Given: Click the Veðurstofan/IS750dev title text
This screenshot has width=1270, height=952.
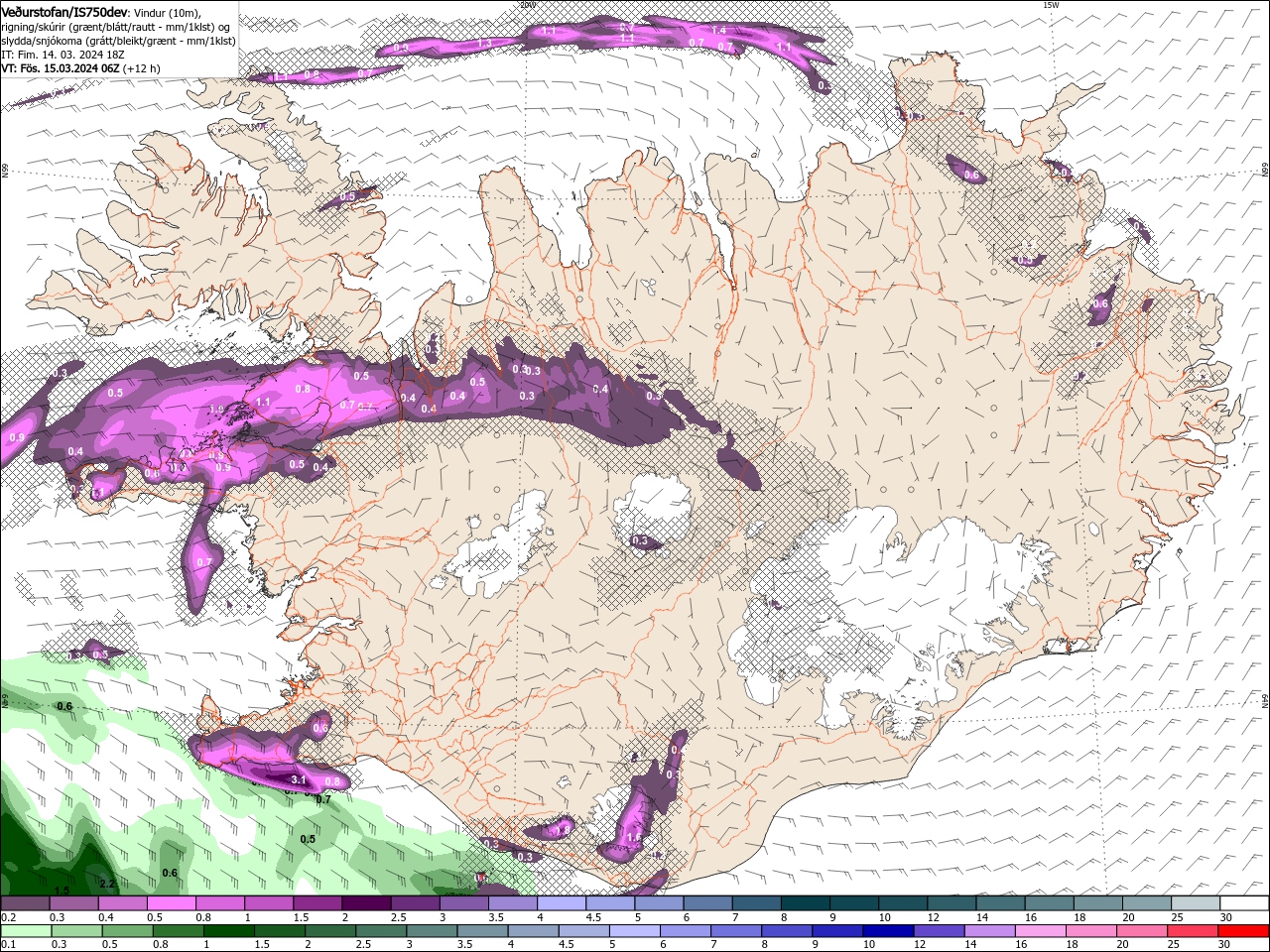Looking at the screenshot, I should (x=64, y=11).
